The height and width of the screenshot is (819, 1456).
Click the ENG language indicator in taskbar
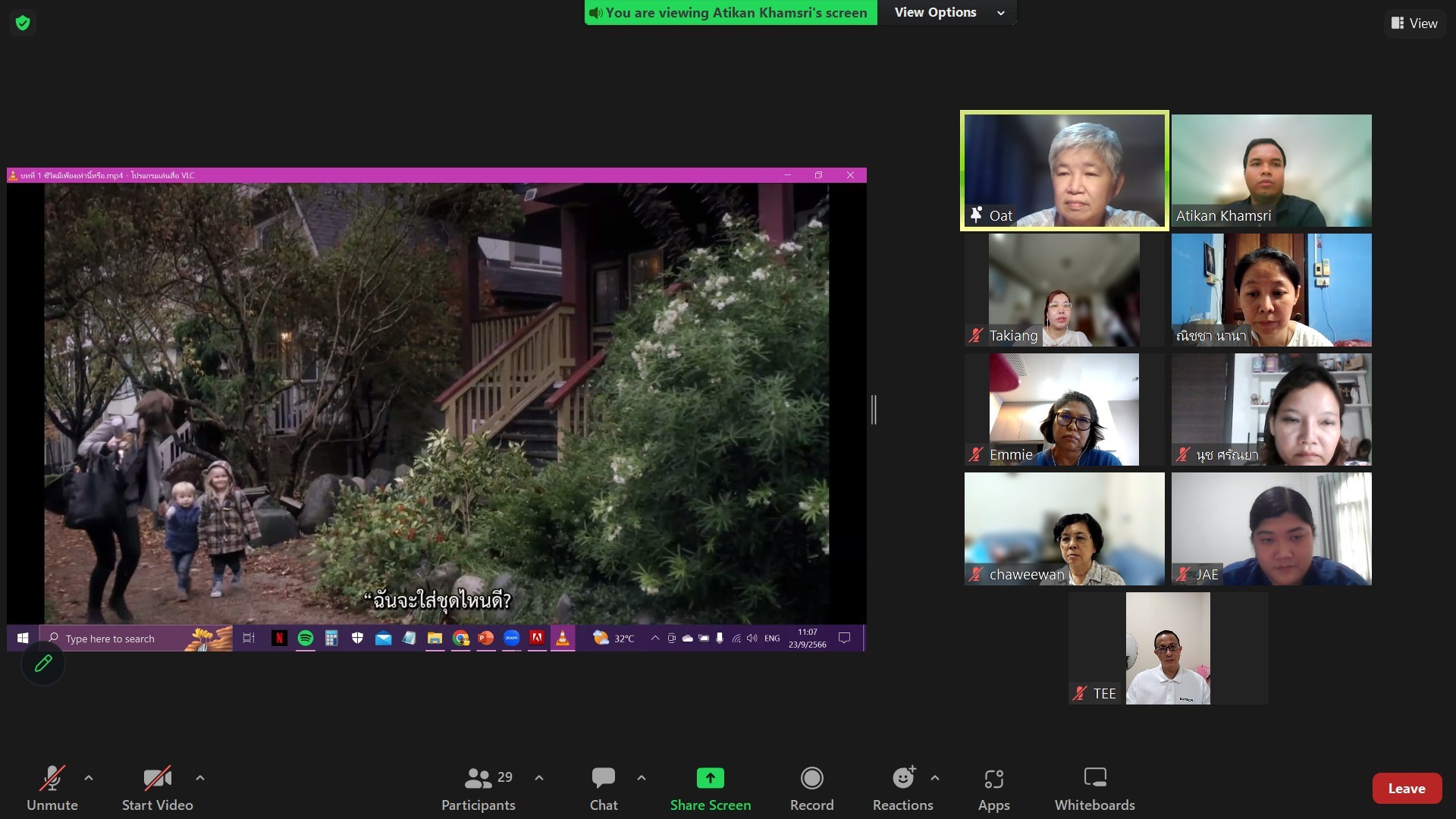click(772, 639)
